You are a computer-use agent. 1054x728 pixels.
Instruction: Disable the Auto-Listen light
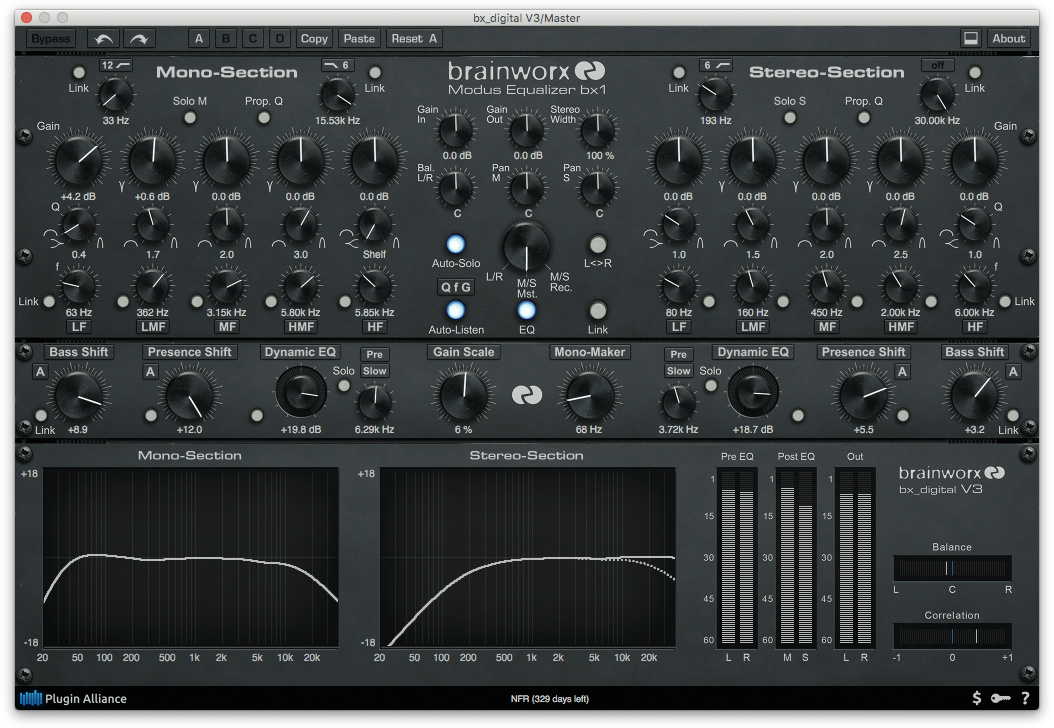456,310
